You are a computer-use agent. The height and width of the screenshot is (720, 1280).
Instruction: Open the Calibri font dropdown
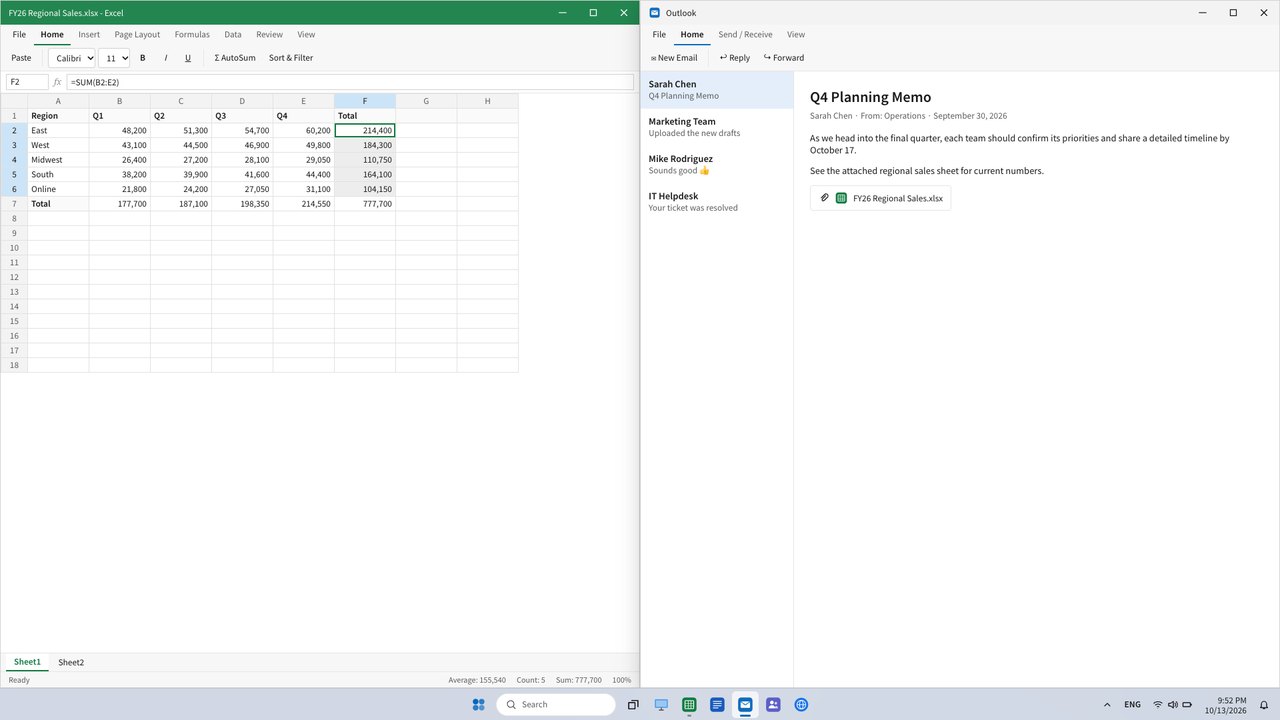(72, 58)
